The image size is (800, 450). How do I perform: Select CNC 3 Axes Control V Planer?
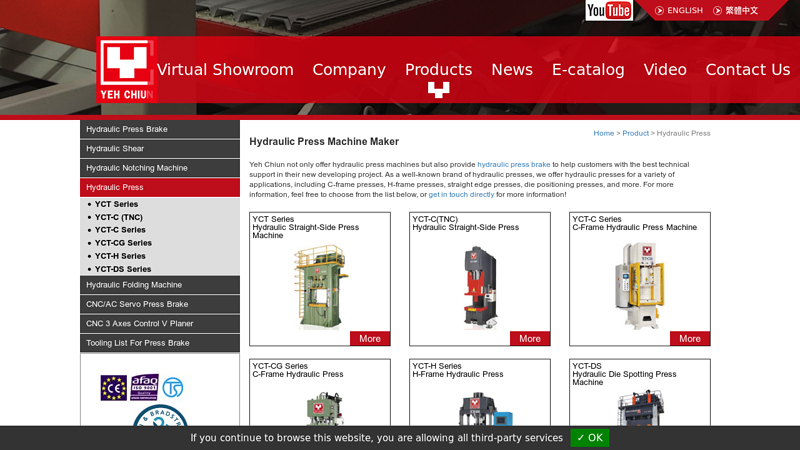[x=160, y=323]
